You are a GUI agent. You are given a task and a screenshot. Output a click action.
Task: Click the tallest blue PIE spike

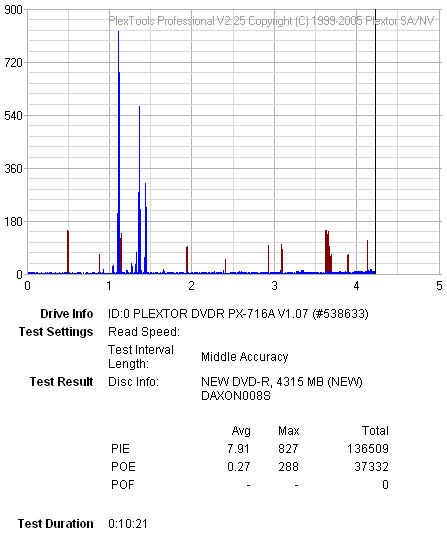tap(118, 153)
